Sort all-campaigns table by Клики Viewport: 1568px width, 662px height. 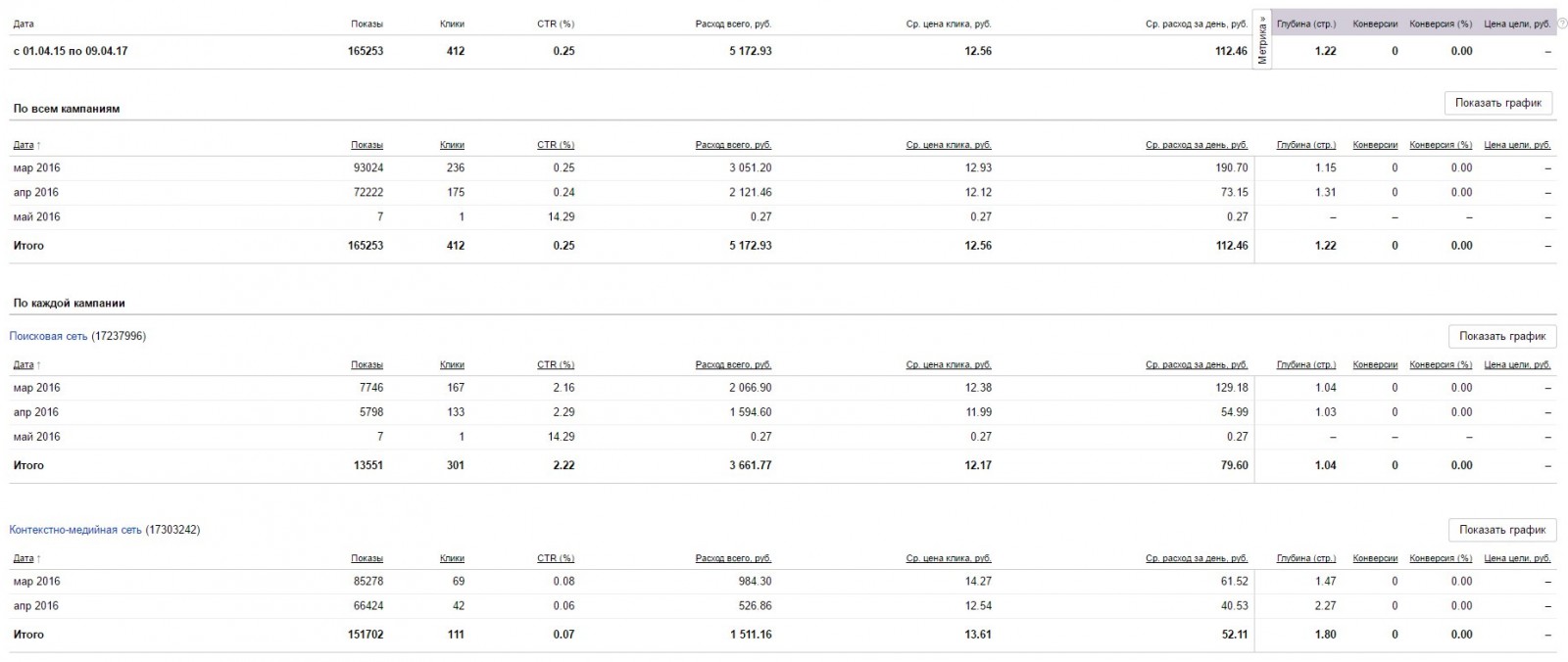click(x=452, y=145)
